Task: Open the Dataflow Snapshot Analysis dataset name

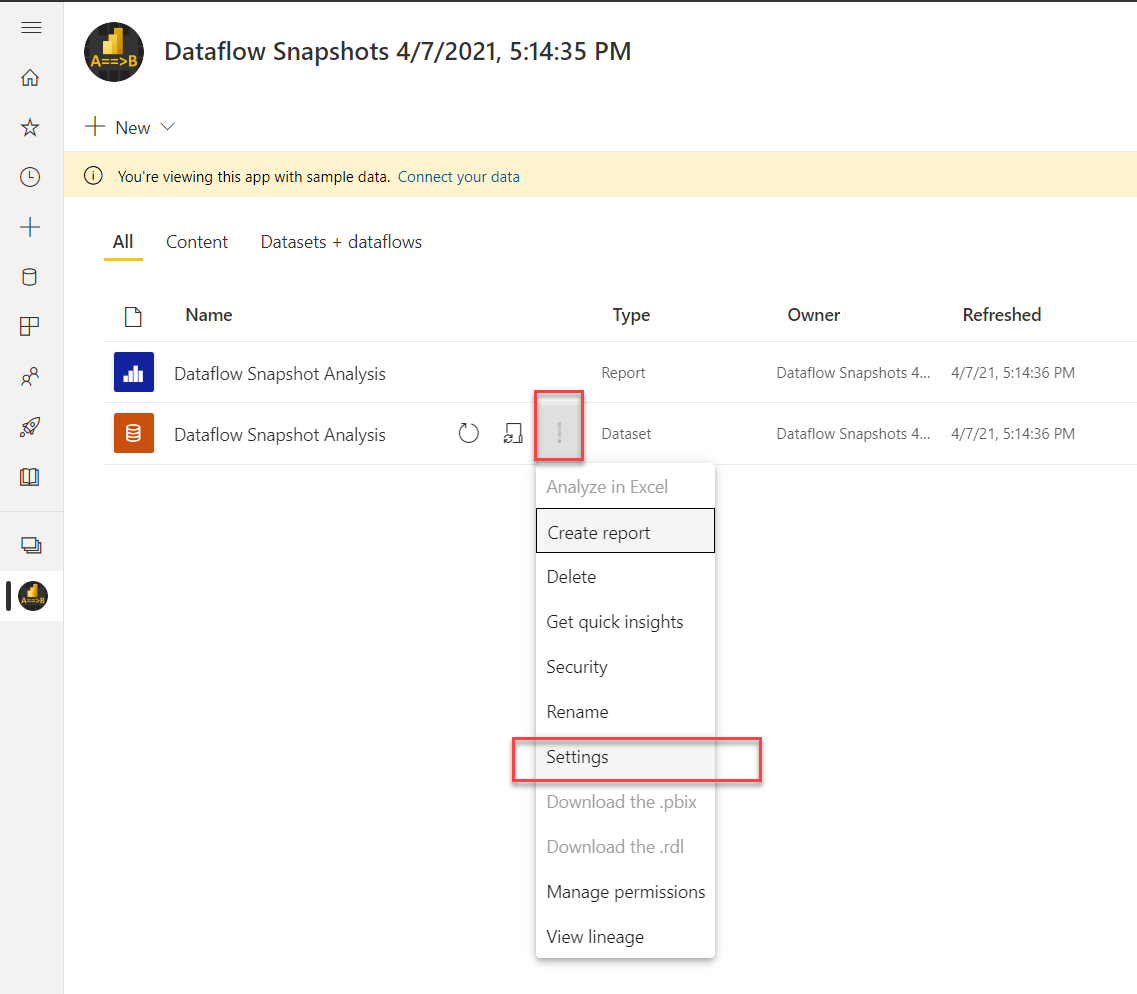Action: coord(280,435)
